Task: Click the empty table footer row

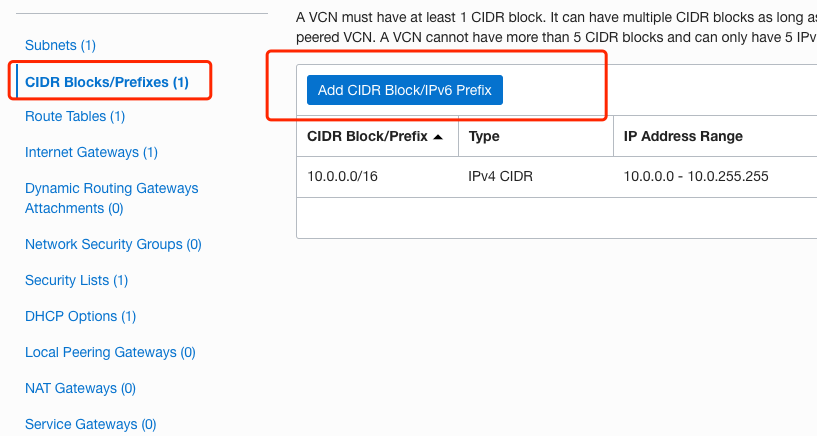Action: (556, 217)
